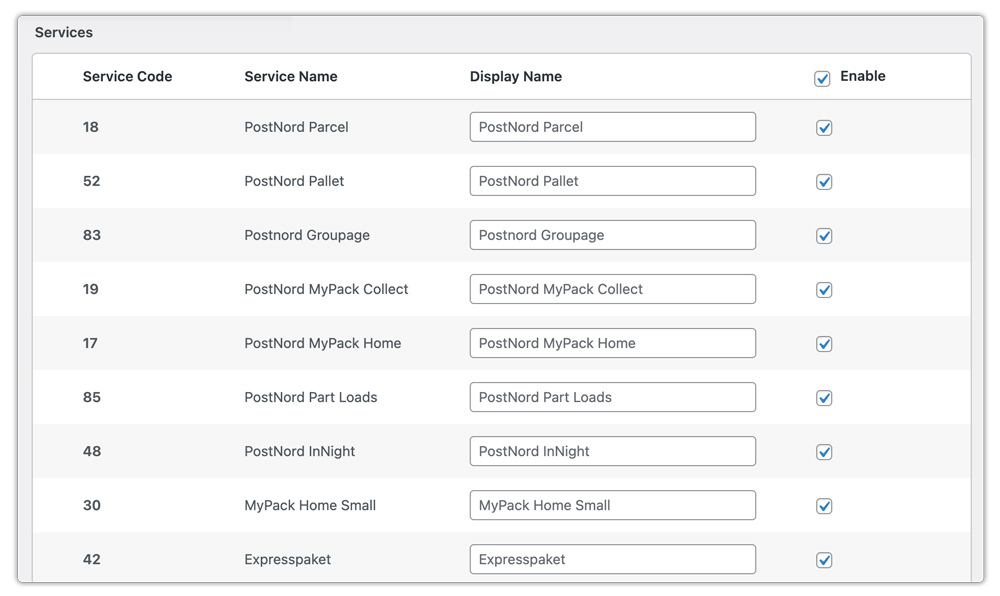Click the Service Name column header
The height and width of the screenshot is (596, 1000).
[x=291, y=76]
